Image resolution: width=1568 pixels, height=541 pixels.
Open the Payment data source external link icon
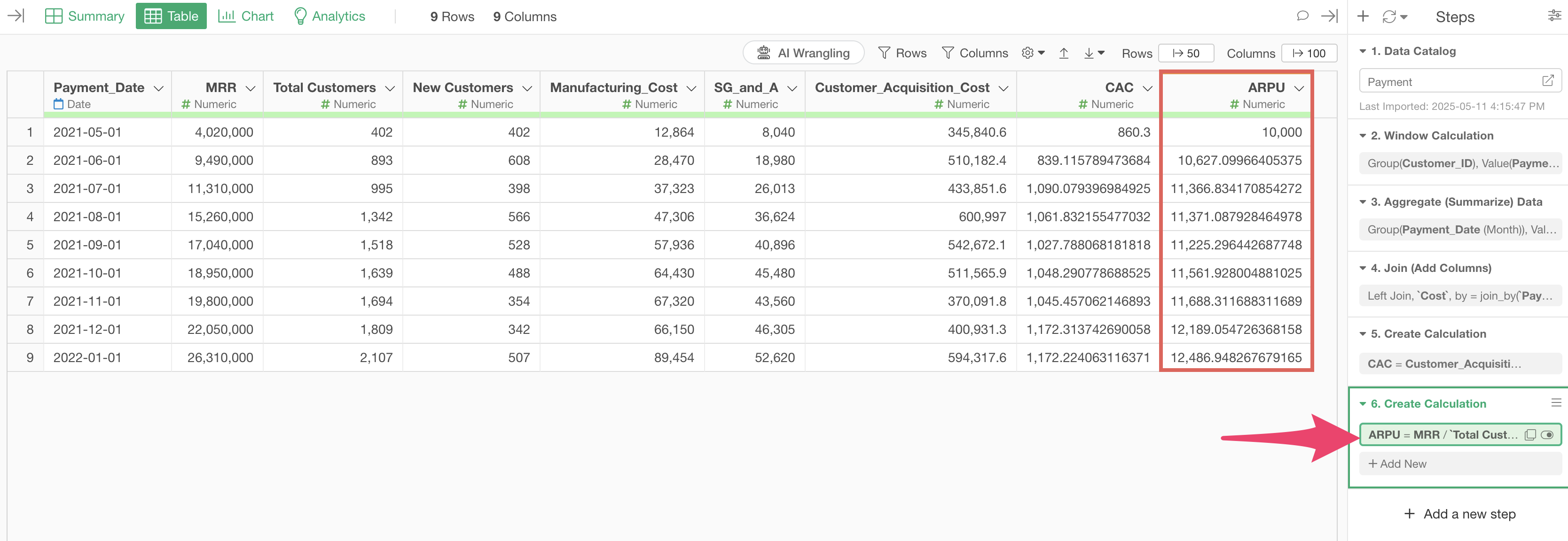pyautogui.click(x=1547, y=81)
